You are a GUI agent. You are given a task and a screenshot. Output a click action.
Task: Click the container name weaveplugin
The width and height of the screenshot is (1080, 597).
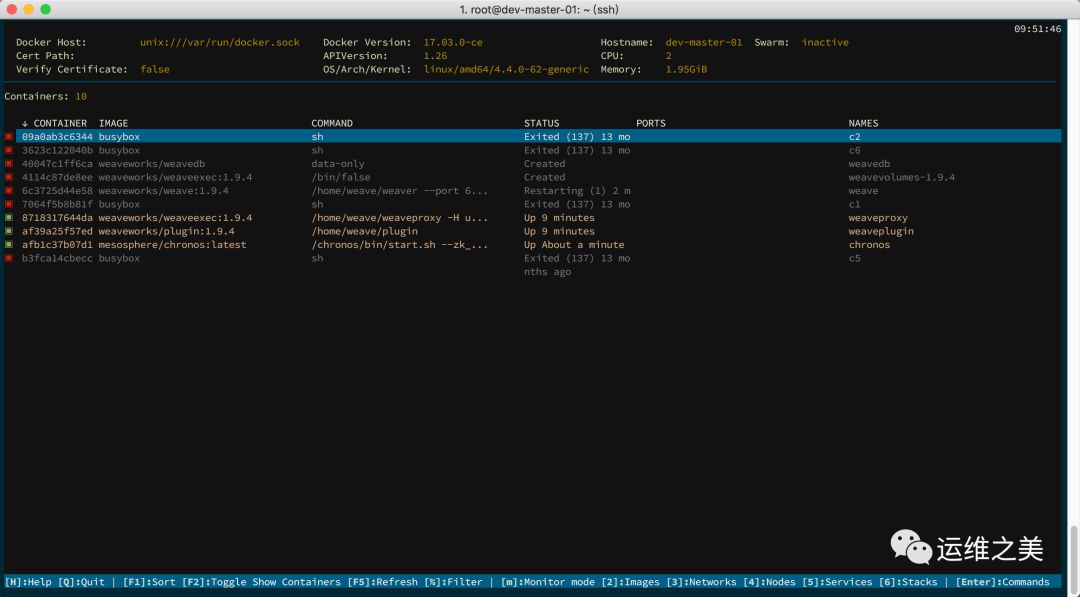pos(881,231)
